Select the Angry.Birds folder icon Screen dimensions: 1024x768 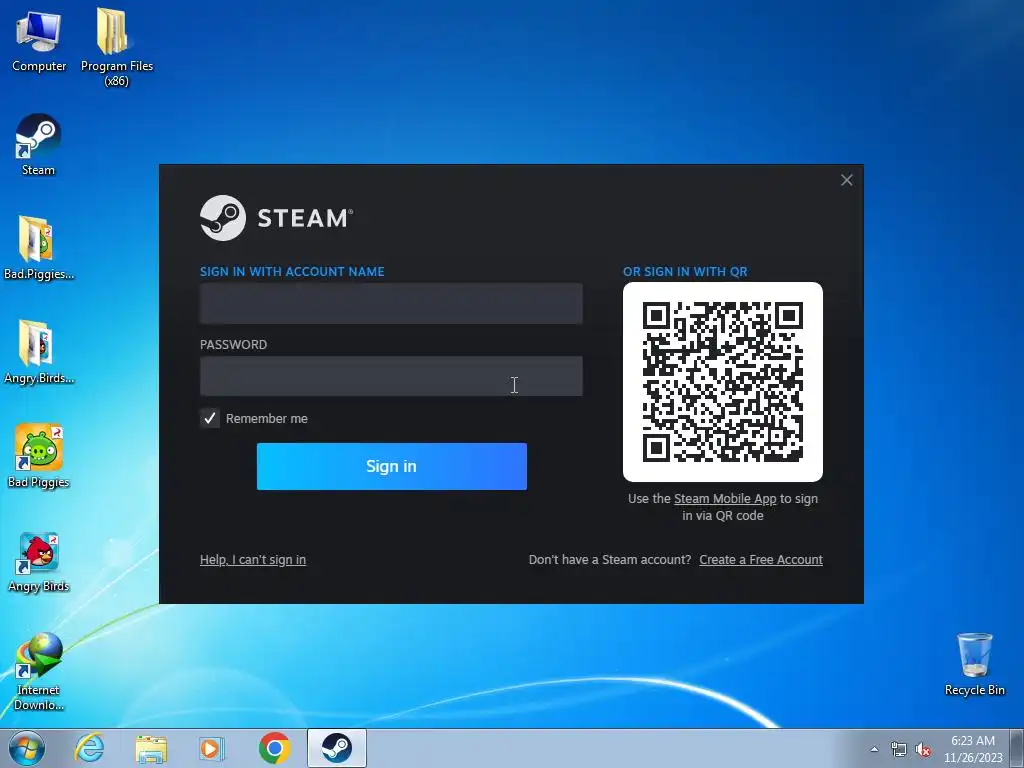(38, 351)
